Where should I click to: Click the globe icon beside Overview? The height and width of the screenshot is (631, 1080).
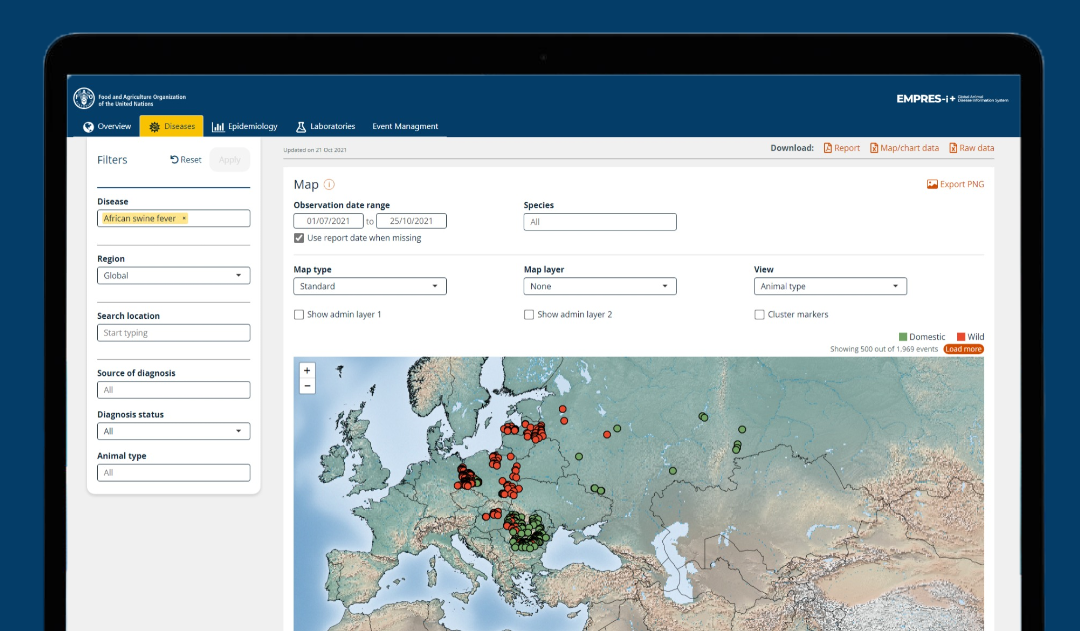click(x=88, y=127)
